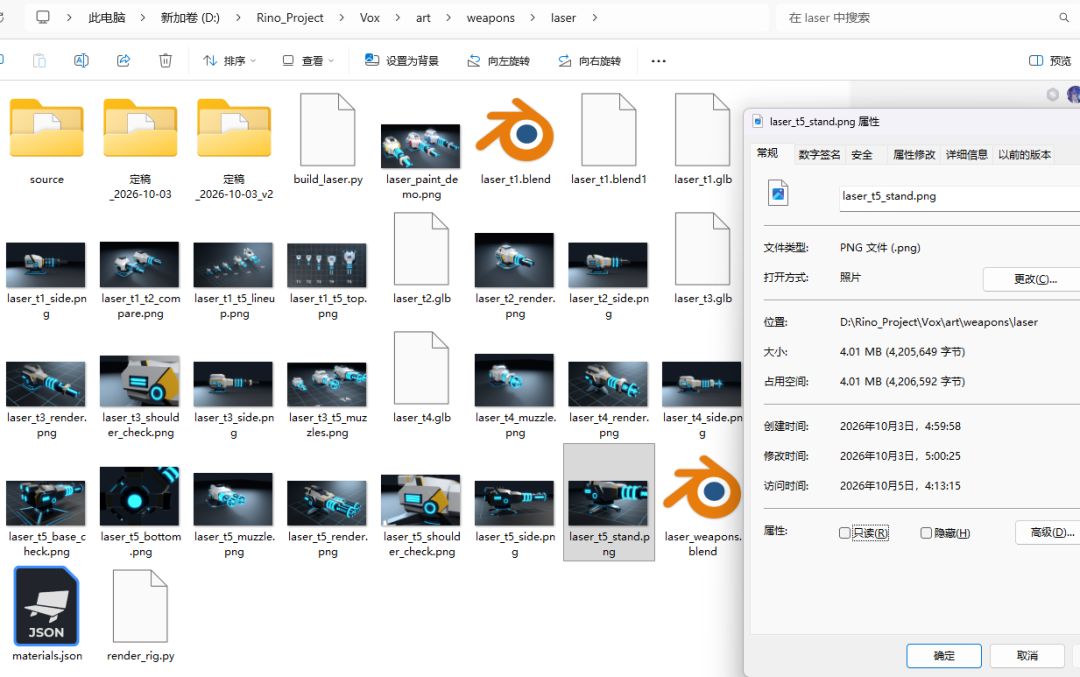This screenshot has height=677, width=1080.
Task: Select the laser_paint_demo.png thumbnail
Action: (421, 146)
